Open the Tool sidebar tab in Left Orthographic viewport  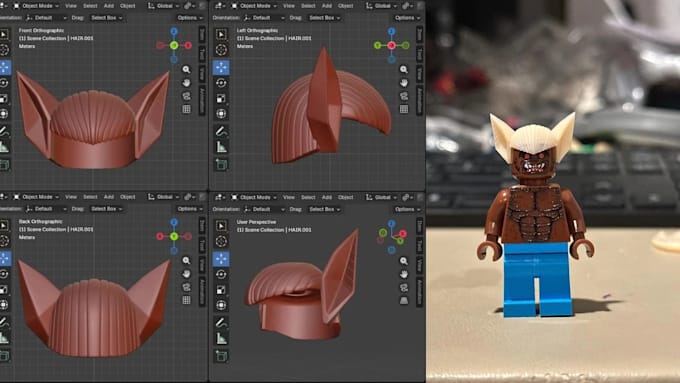click(x=420, y=54)
